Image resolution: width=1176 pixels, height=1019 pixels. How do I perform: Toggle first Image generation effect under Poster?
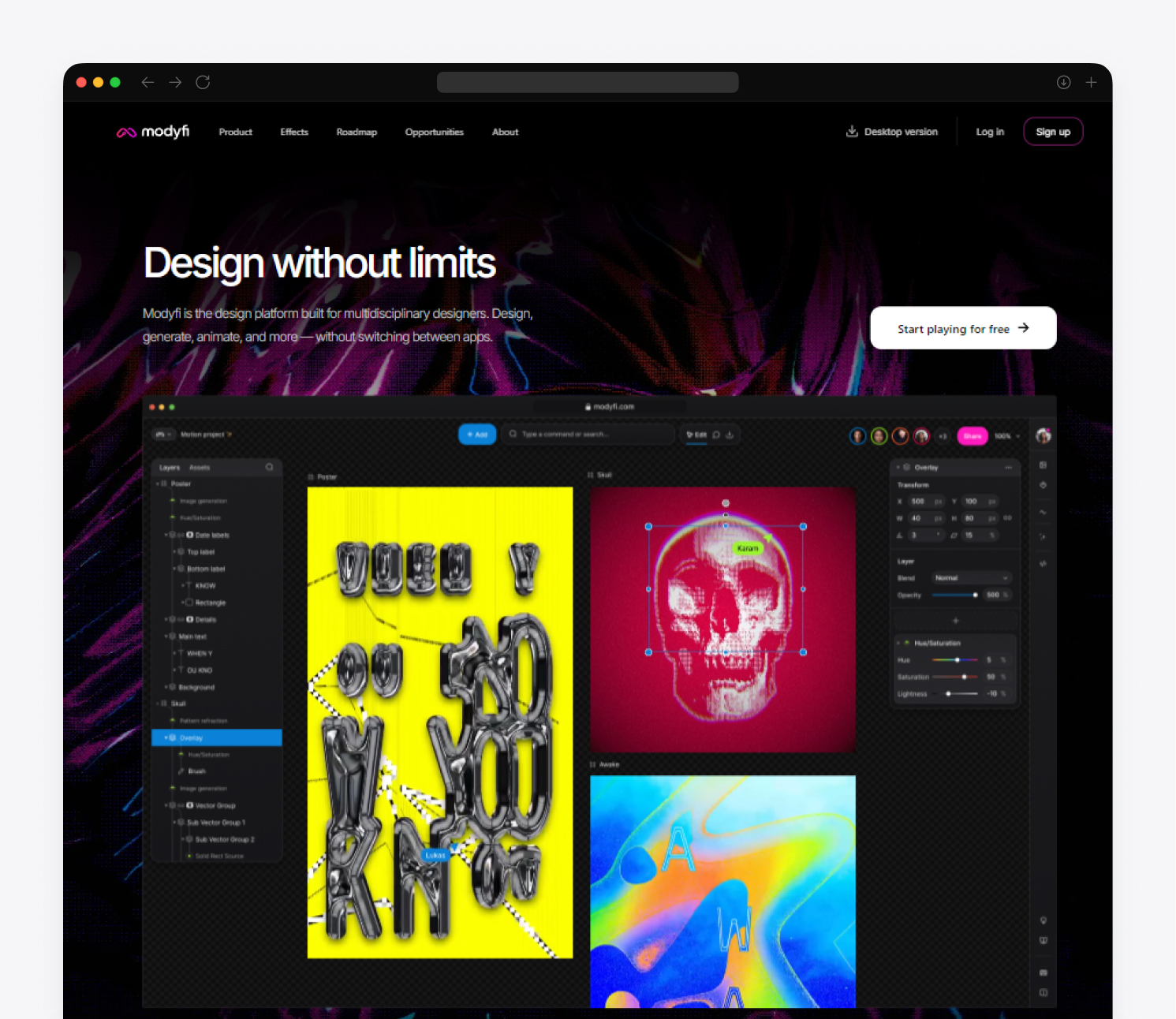click(x=173, y=501)
